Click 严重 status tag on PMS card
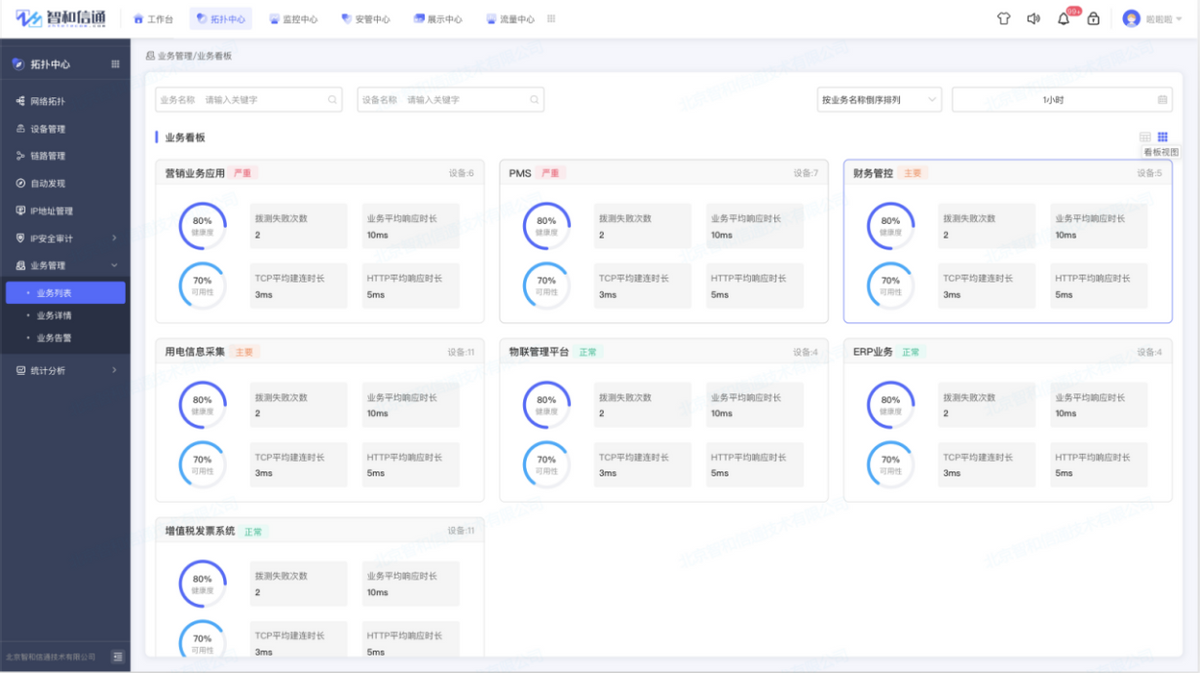The image size is (1200, 673). [551, 173]
